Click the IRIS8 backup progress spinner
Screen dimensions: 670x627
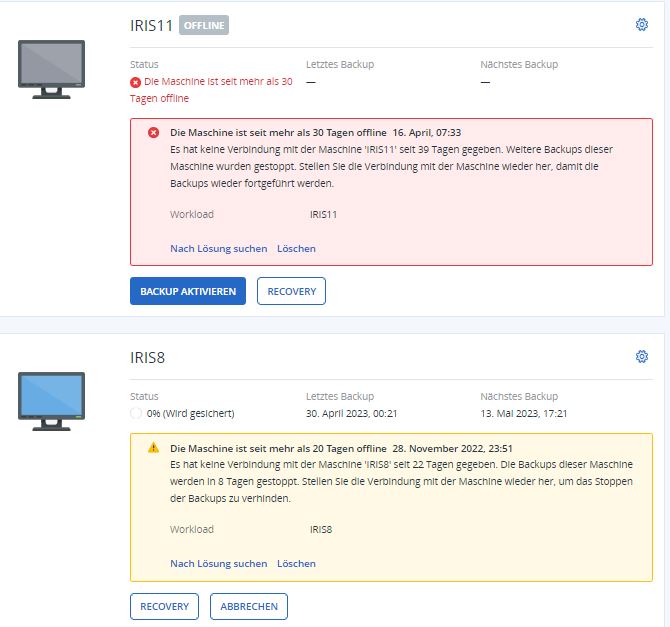tap(136, 413)
